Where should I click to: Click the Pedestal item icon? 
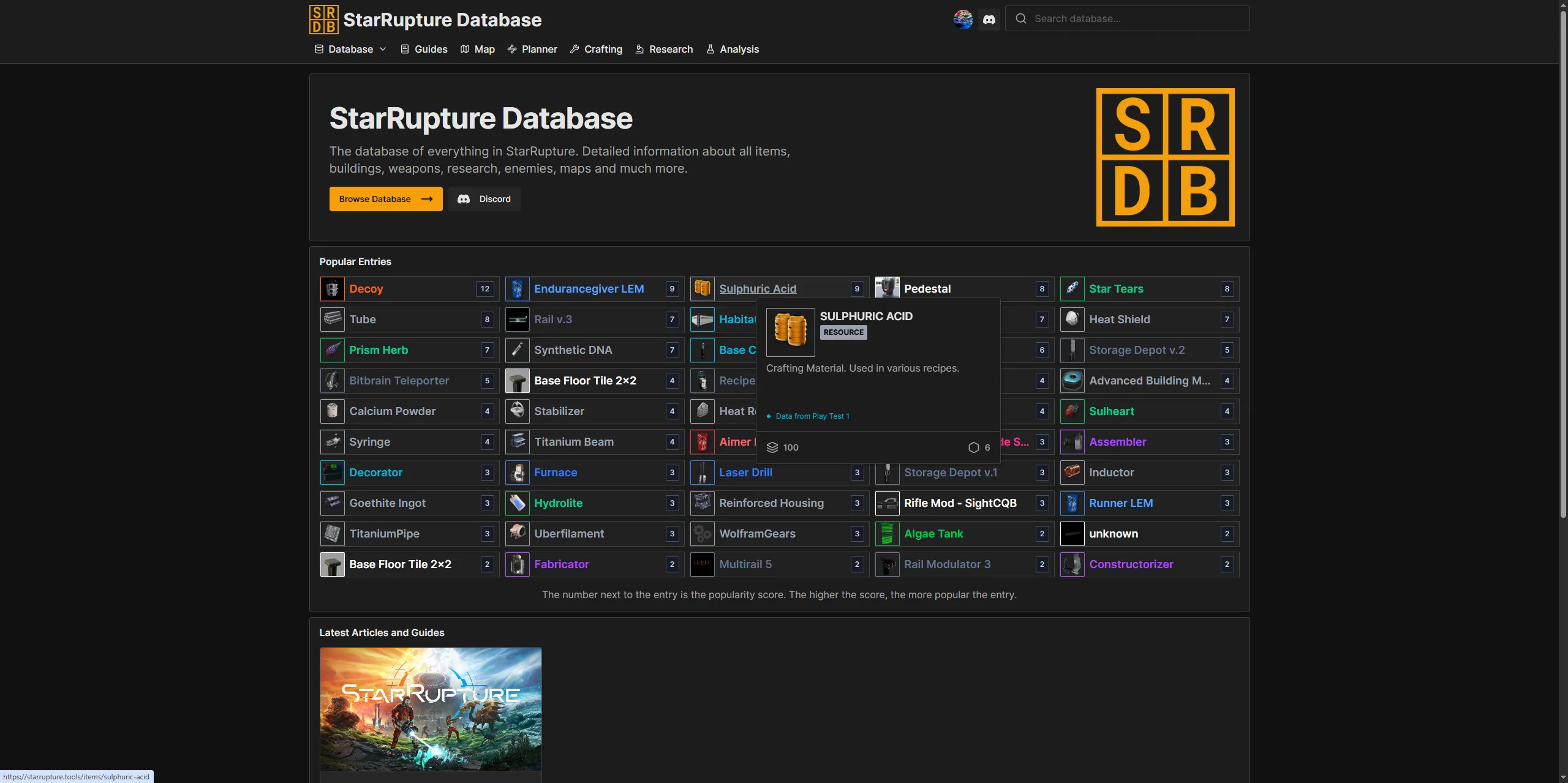pyautogui.click(x=888, y=287)
